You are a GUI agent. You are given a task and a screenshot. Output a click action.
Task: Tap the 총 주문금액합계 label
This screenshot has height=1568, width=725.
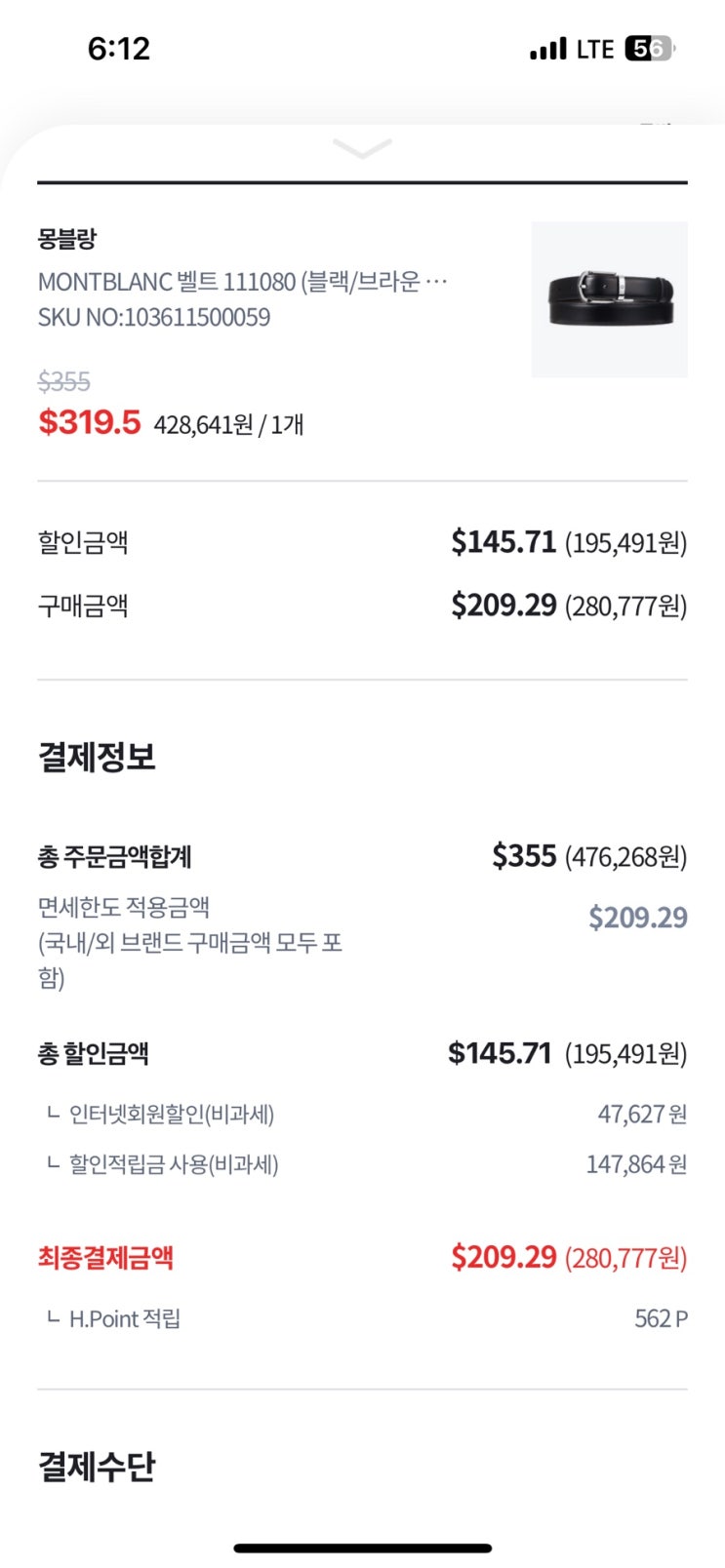tap(114, 857)
